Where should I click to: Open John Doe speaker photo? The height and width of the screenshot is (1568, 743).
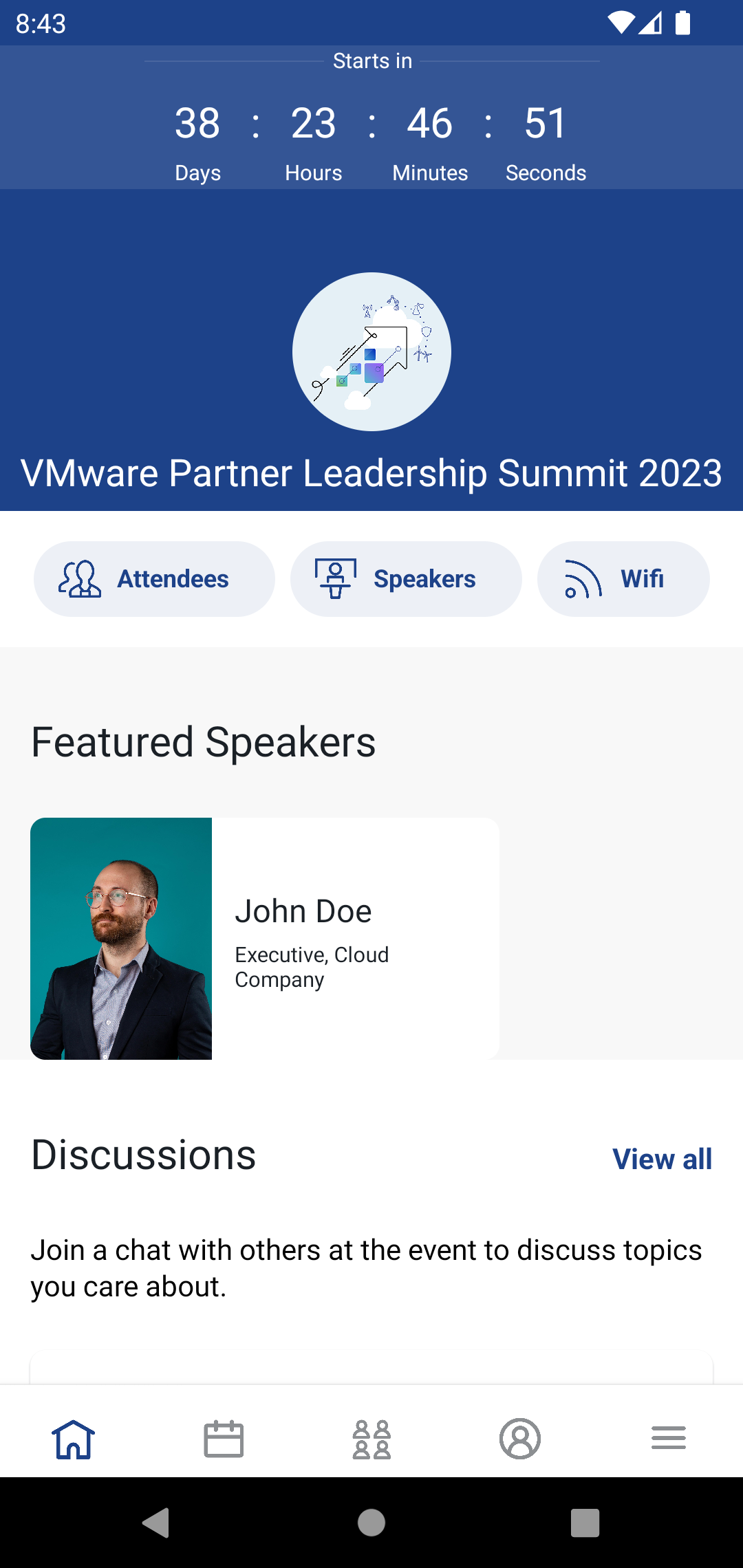[121, 939]
